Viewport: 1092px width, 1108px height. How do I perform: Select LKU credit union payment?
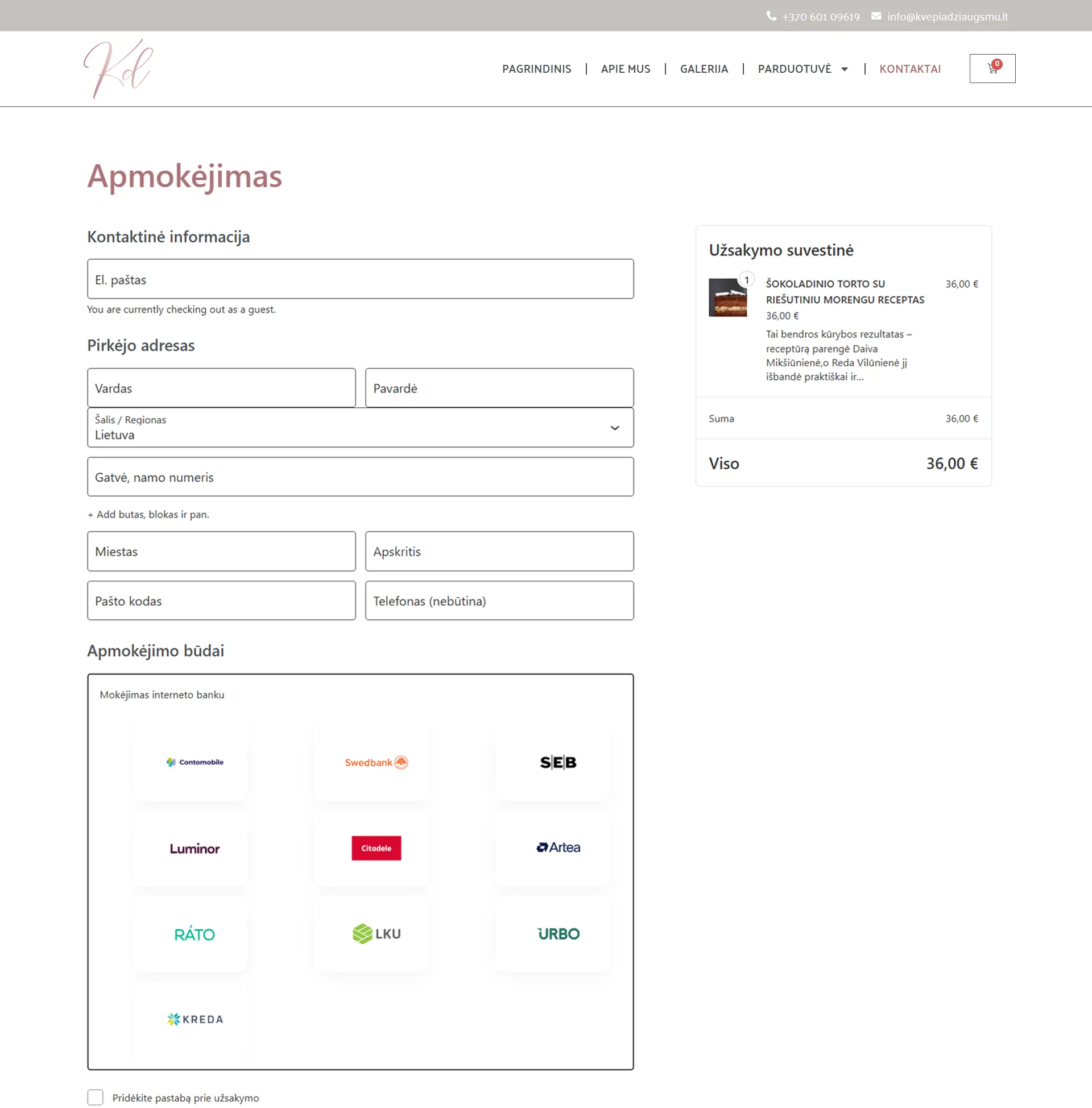377,933
